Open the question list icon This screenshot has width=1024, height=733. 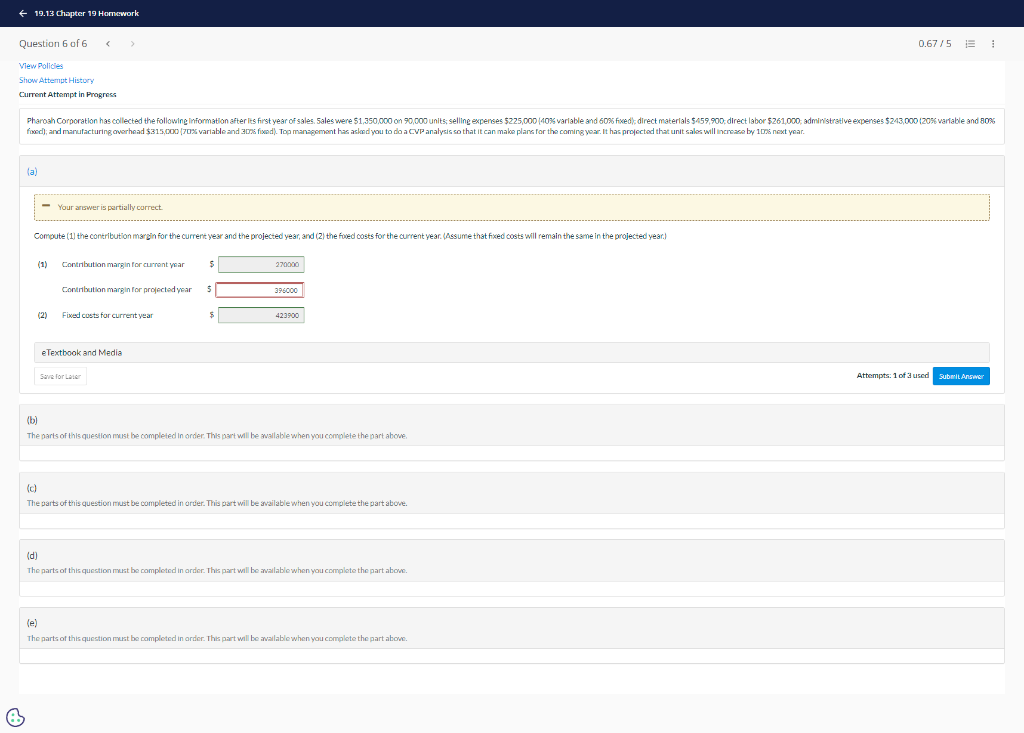click(970, 44)
